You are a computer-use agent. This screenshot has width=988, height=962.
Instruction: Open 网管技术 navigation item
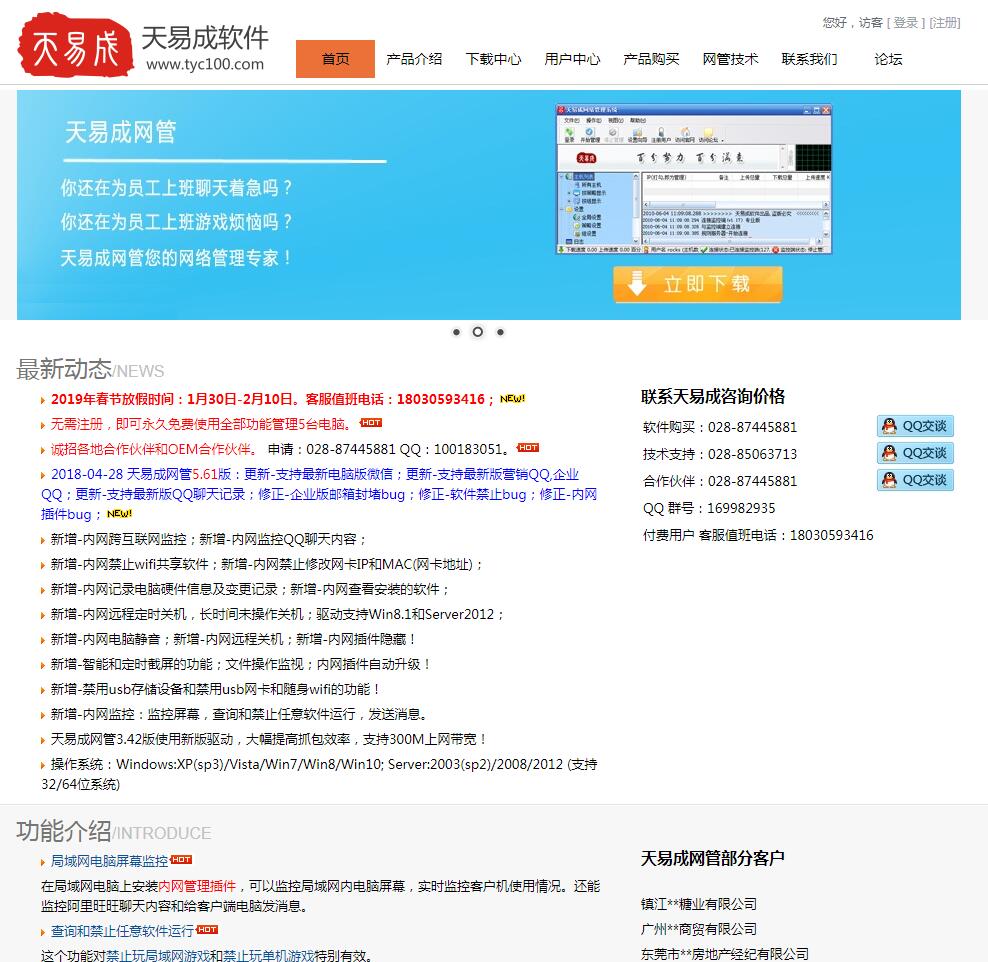[x=730, y=59]
